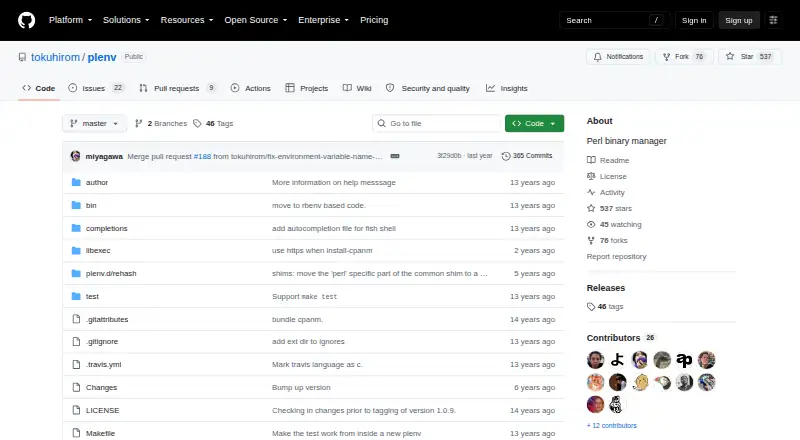Star the repository
The image size is (800, 440).
click(749, 57)
